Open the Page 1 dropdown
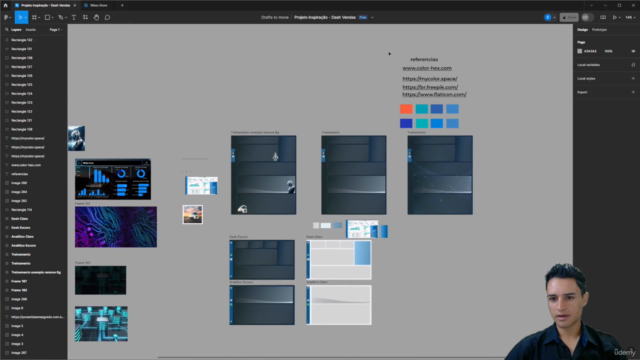 (x=56, y=30)
